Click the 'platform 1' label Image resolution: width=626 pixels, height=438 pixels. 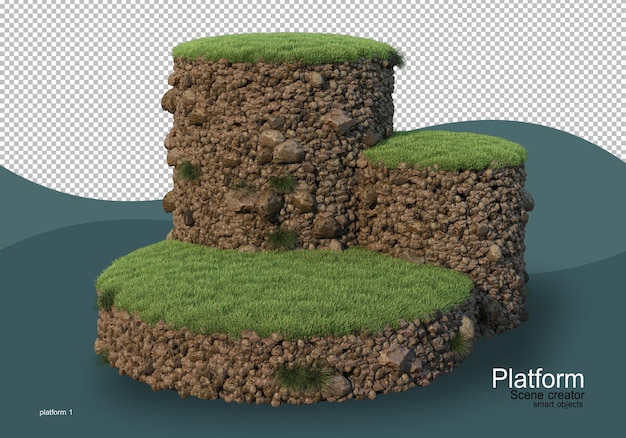point(56,412)
